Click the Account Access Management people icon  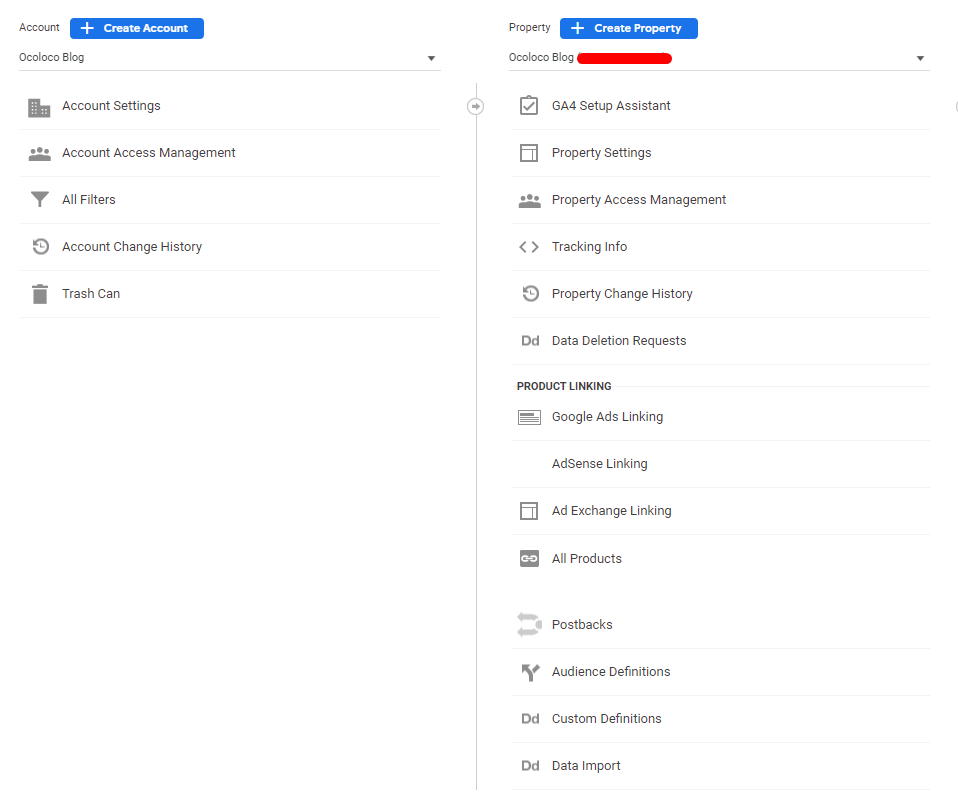40,153
